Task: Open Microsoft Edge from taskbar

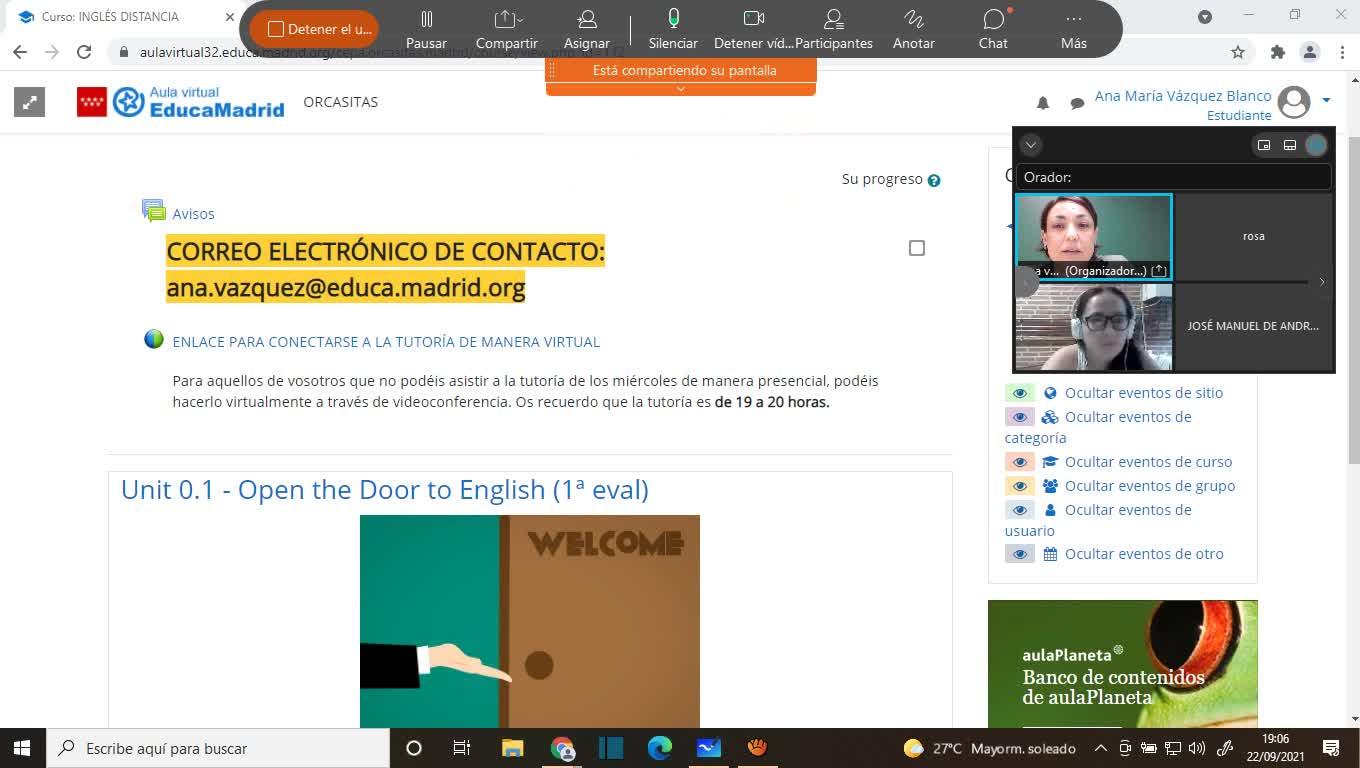Action: click(x=660, y=748)
